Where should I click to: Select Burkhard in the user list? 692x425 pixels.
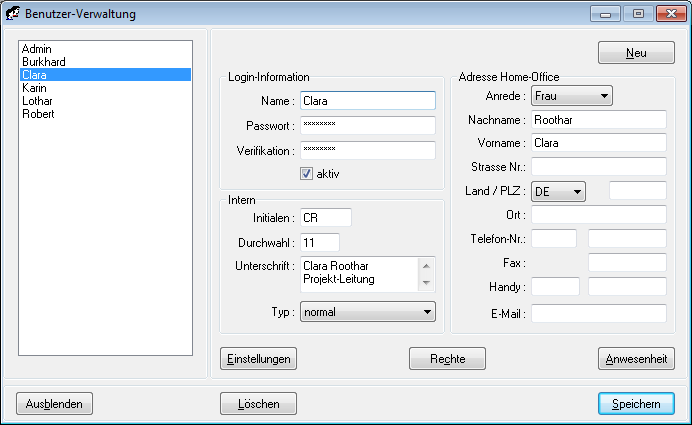[x=44, y=62]
